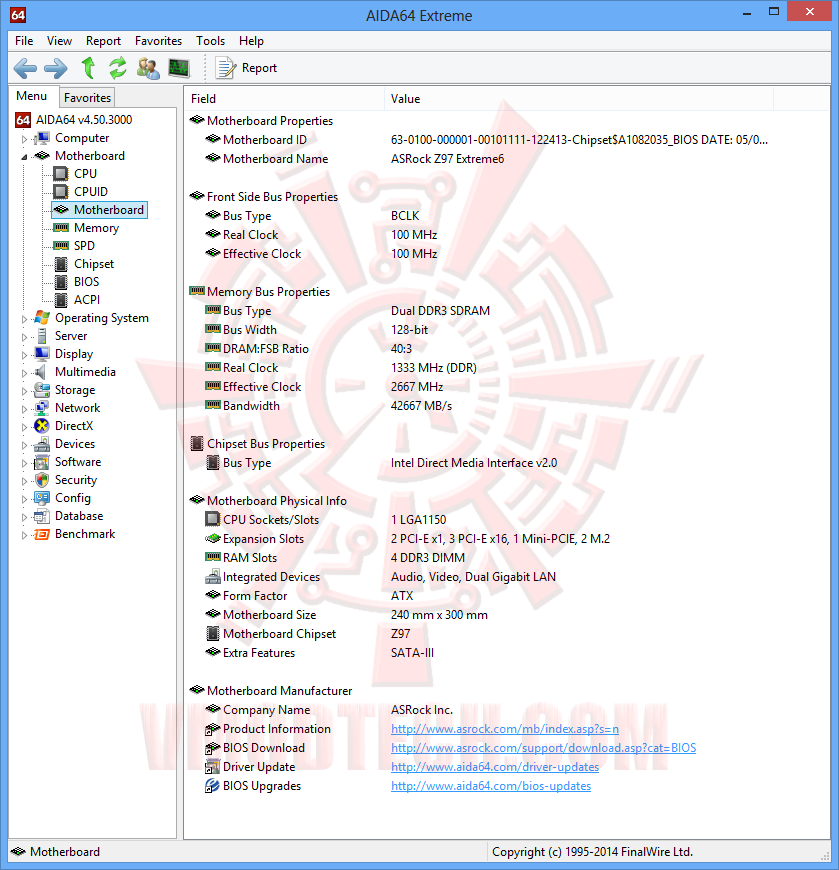
Task: Go forward with the right arrow icon
Action: [x=55, y=68]
